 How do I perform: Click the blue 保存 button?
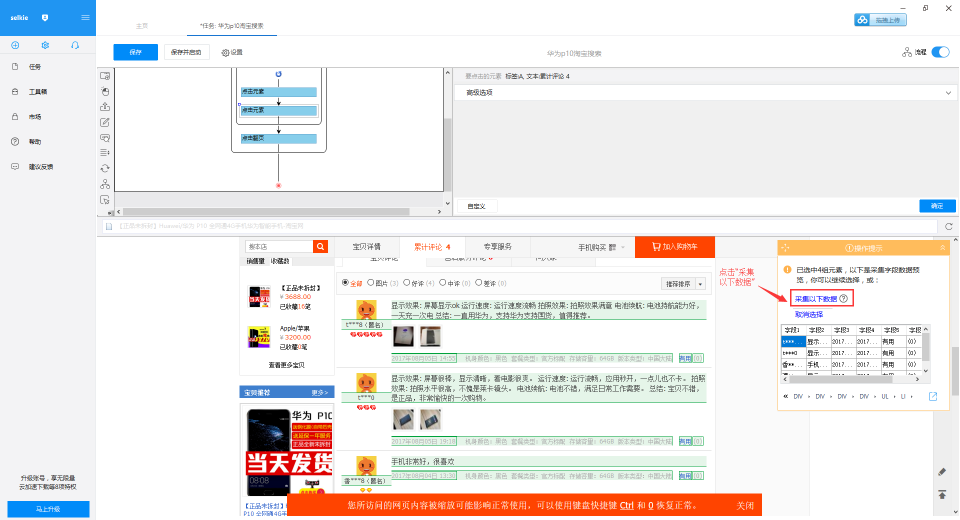(135, 52)
